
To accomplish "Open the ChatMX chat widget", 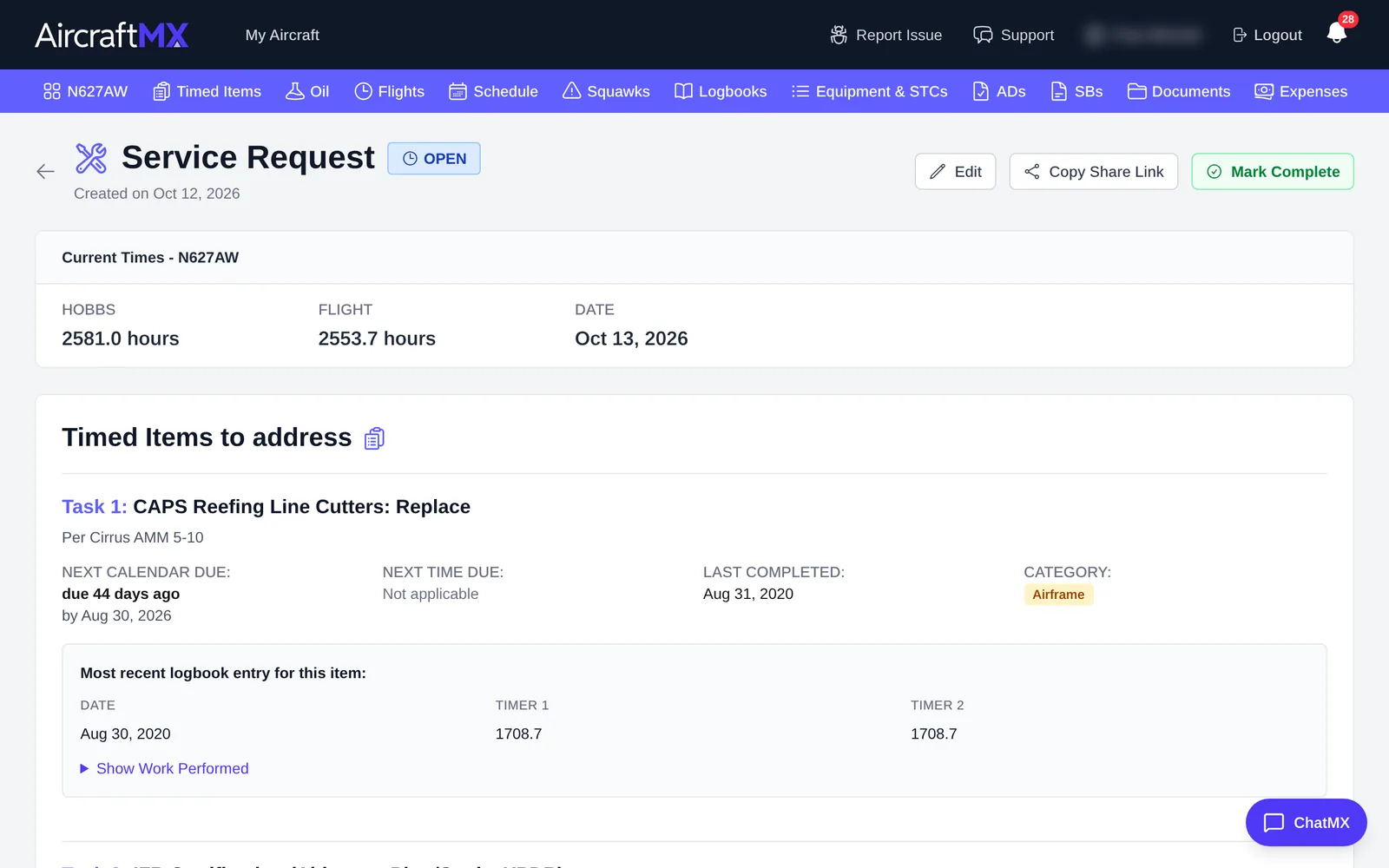I will tap(1306, 822).
